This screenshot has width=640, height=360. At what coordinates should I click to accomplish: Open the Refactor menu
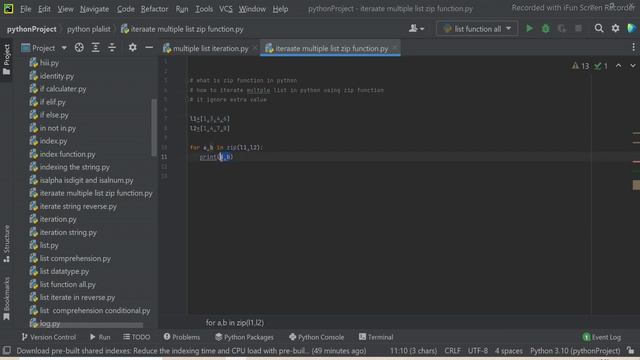point(154,9)
